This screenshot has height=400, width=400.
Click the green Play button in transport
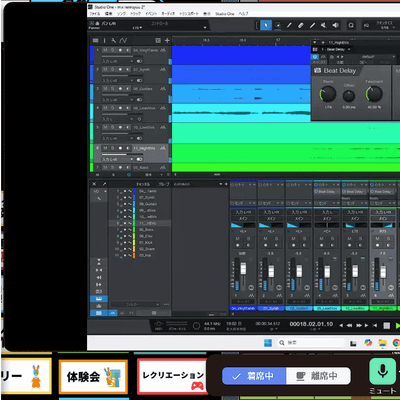tap(397, 325)
